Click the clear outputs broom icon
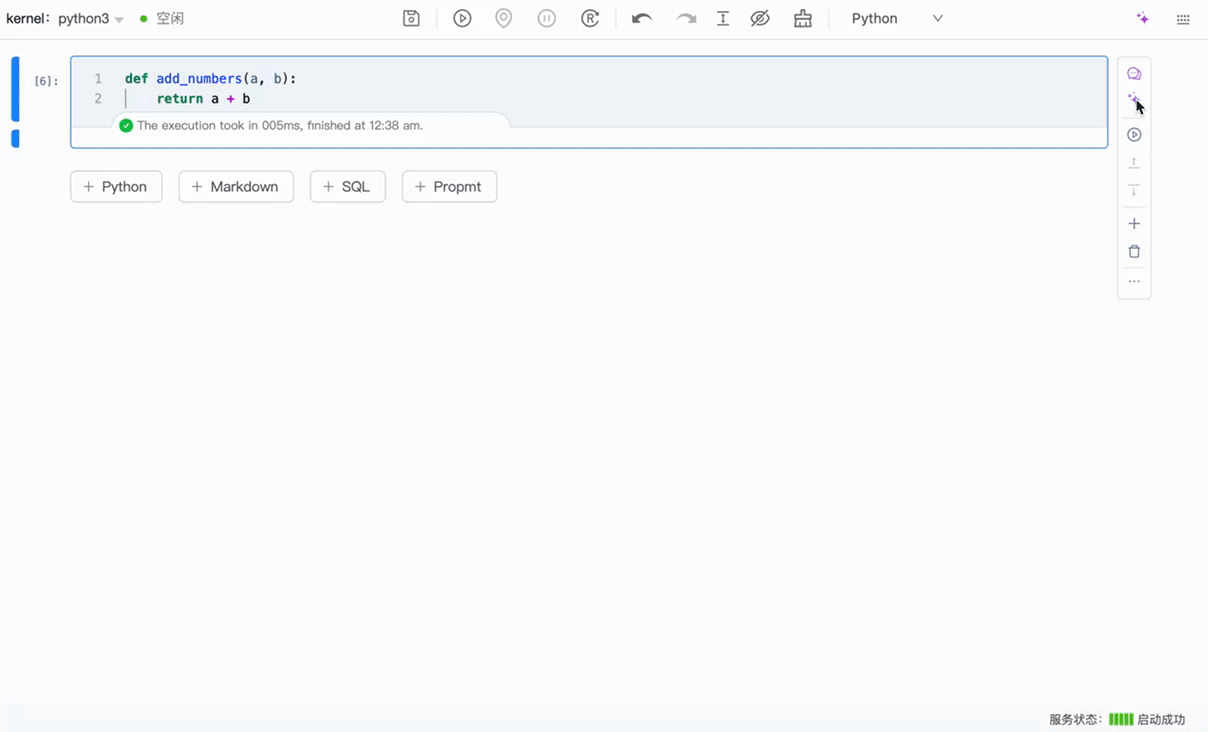This screenshot has height=732, width=1208. click(802, 19)
